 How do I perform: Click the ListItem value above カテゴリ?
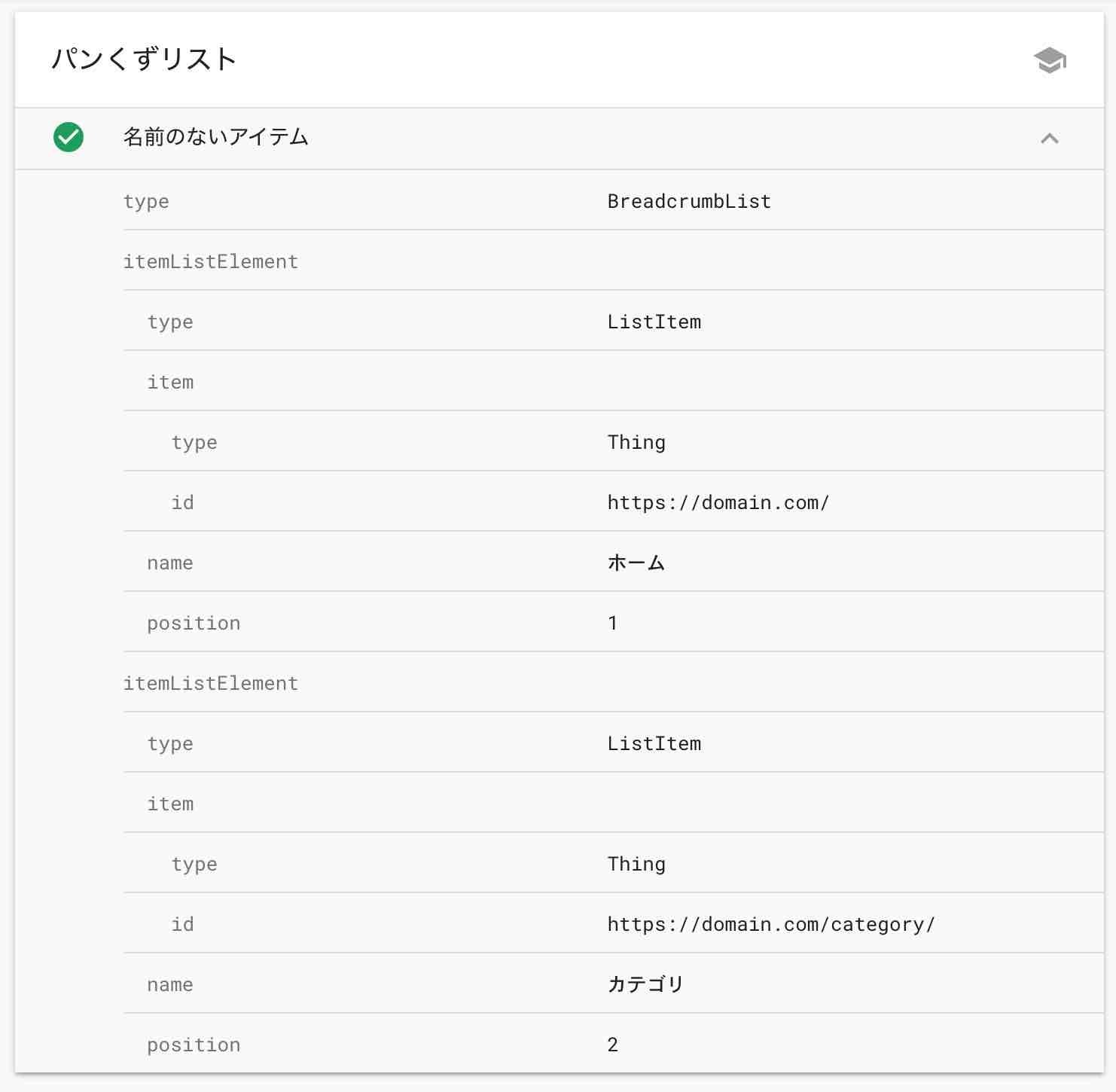point(654,743)
